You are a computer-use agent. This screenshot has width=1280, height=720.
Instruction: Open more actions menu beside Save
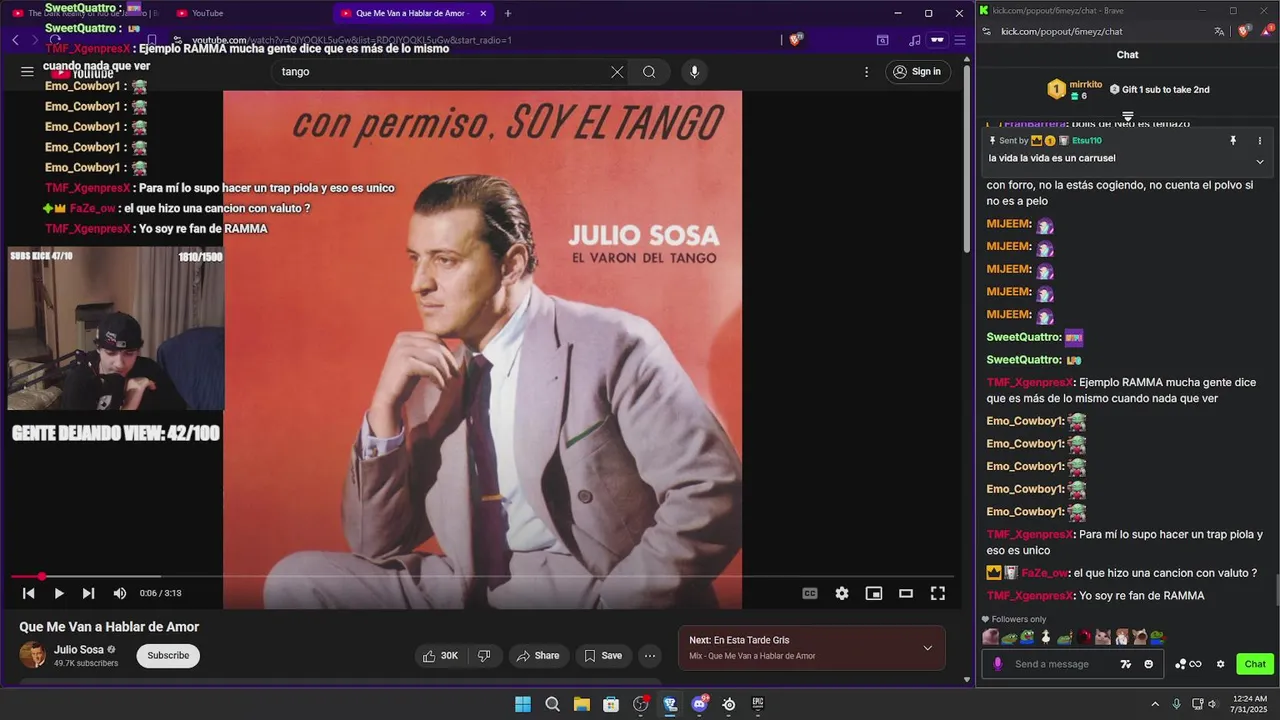point(650,656)
